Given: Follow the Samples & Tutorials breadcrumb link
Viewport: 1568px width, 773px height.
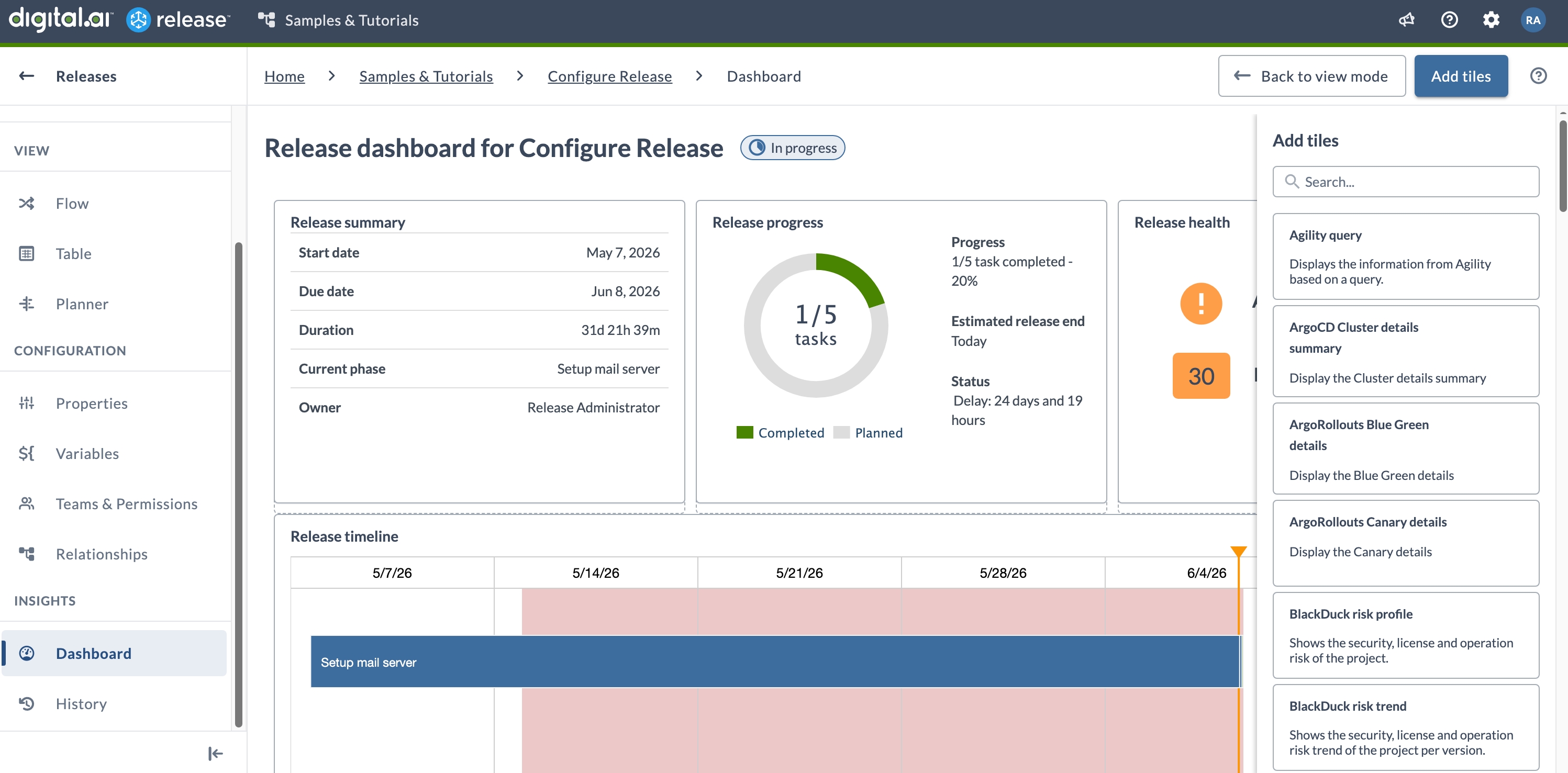Looking at the screenshot, I should point(426,76).
